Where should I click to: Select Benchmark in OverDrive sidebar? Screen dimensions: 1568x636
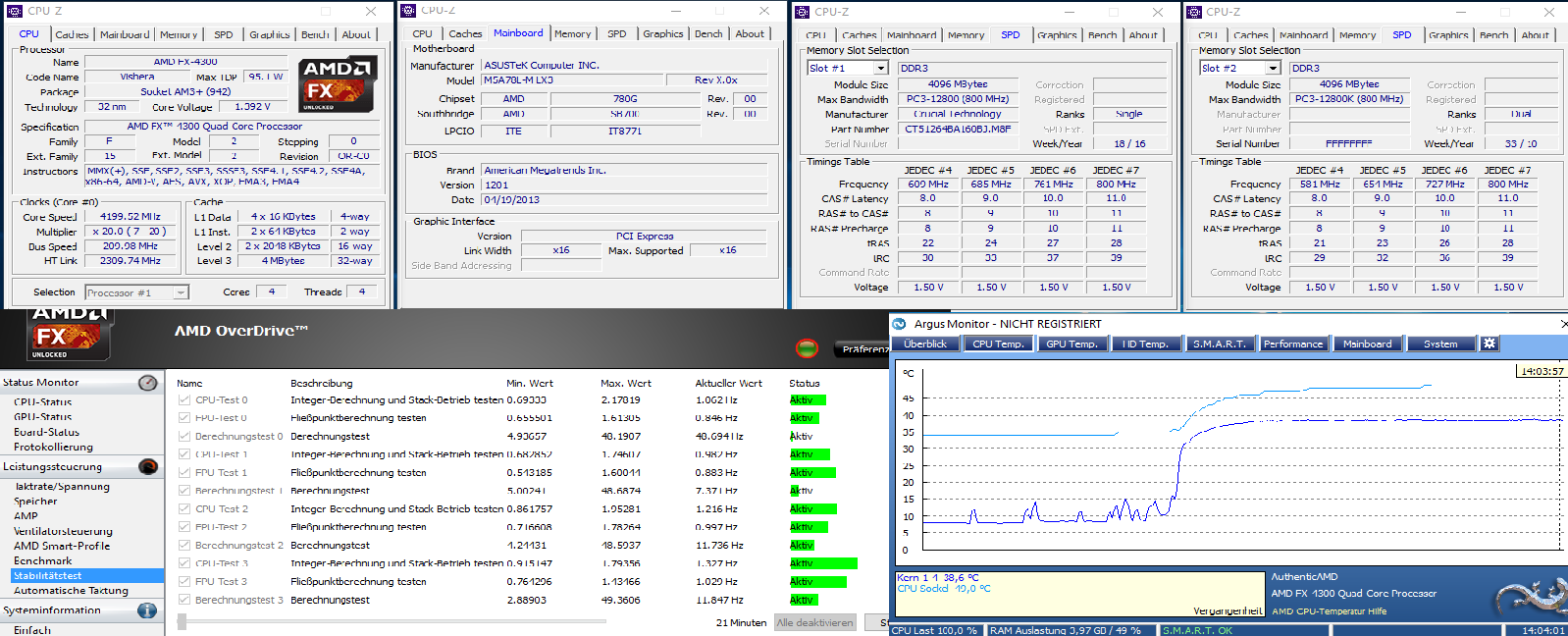(x=42, y=560)
